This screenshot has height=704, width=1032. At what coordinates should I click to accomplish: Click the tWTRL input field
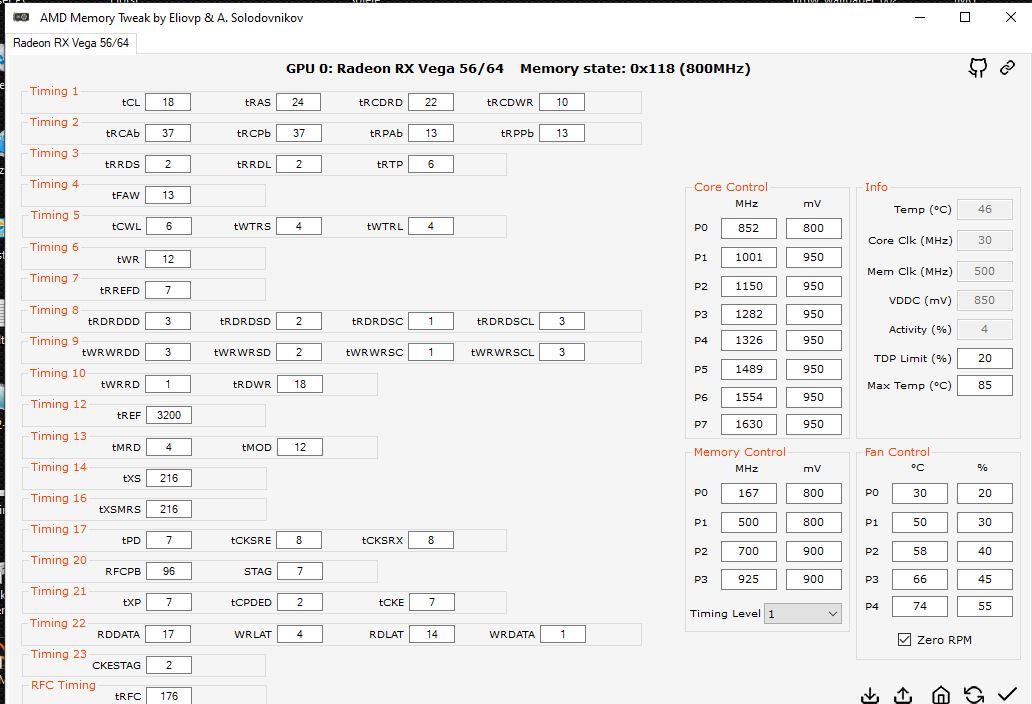point(430,226)
